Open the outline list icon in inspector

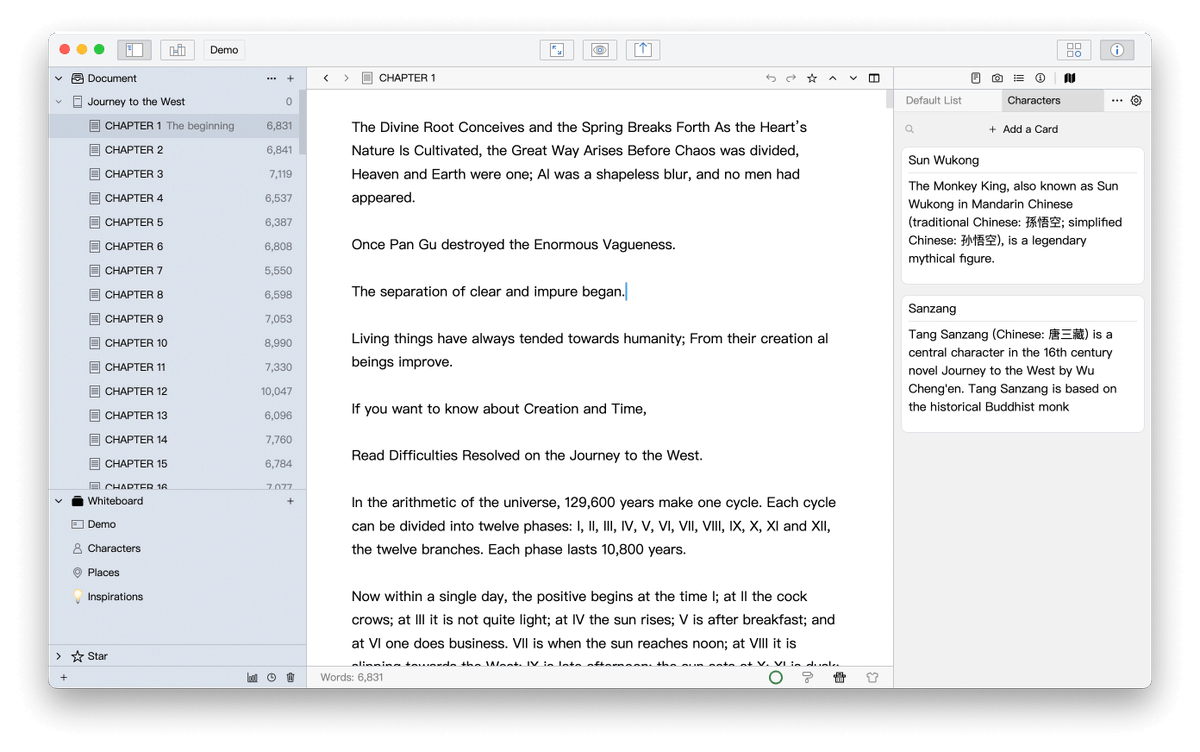pyautogui.click(x=1018, y=78)
